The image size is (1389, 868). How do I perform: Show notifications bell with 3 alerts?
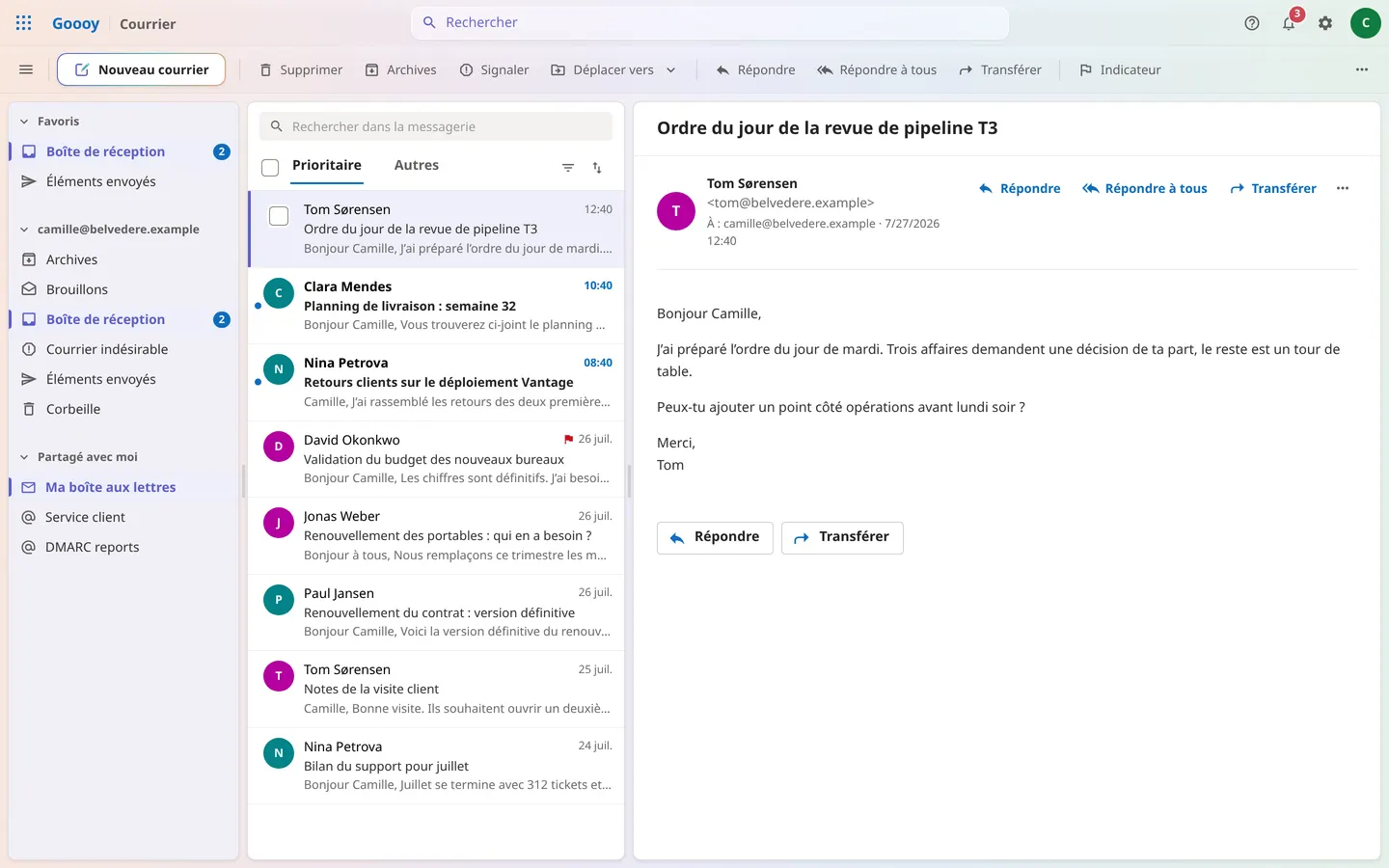pos(1289,23)
